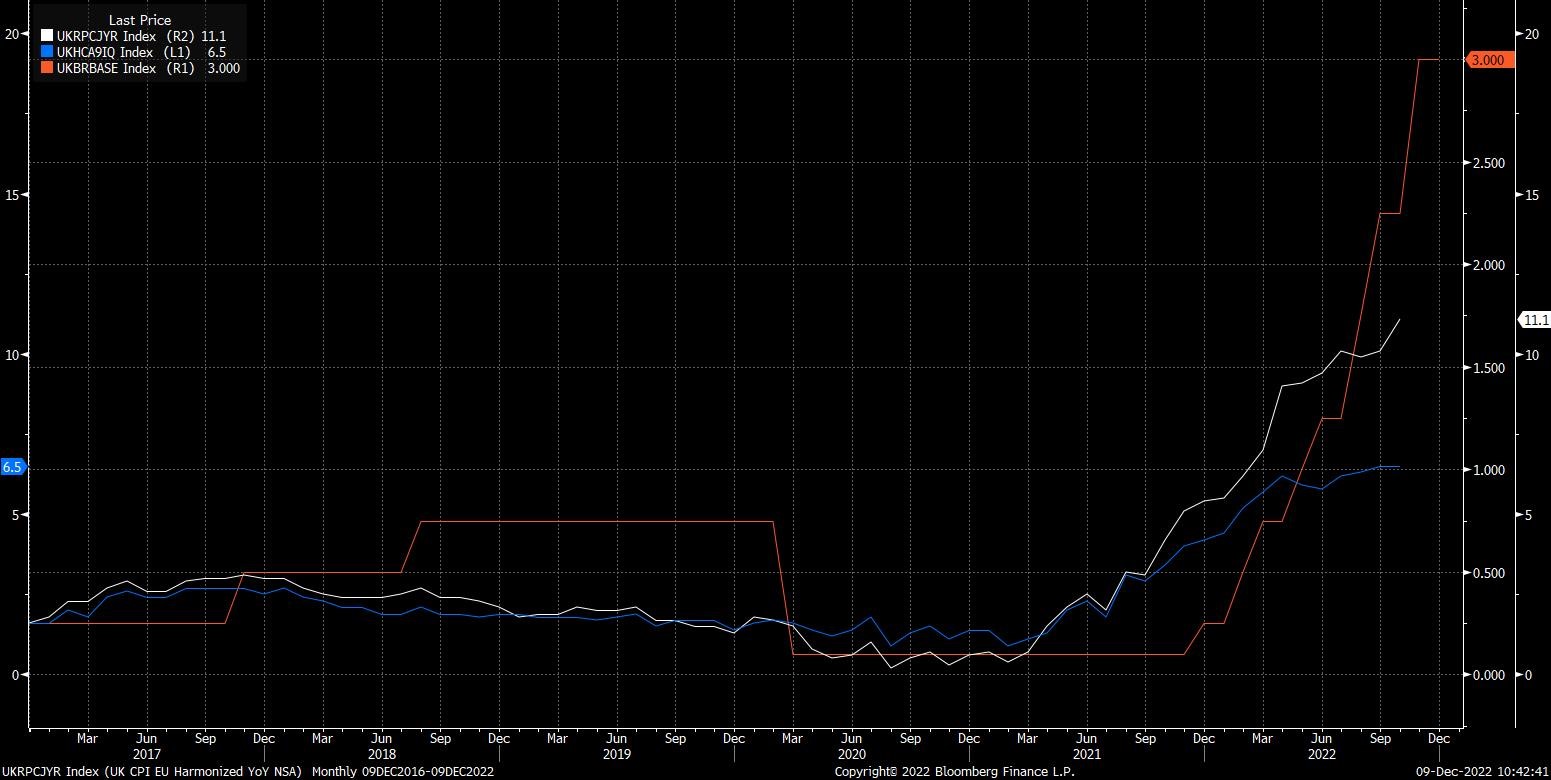Click the 2022 year label on time axis
This screenshot has height=780, width=1551.
[x=1321, y=754]
